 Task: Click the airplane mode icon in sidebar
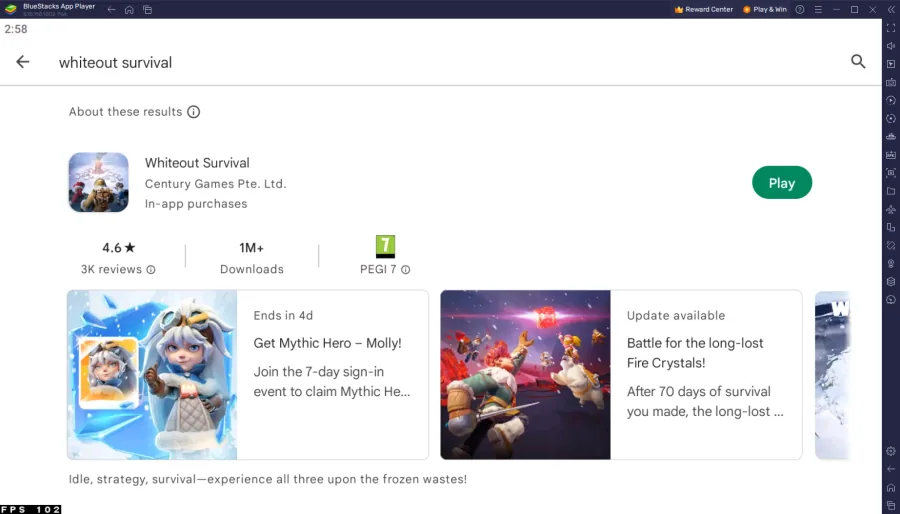pyautogui.click(x=891, y=209)
